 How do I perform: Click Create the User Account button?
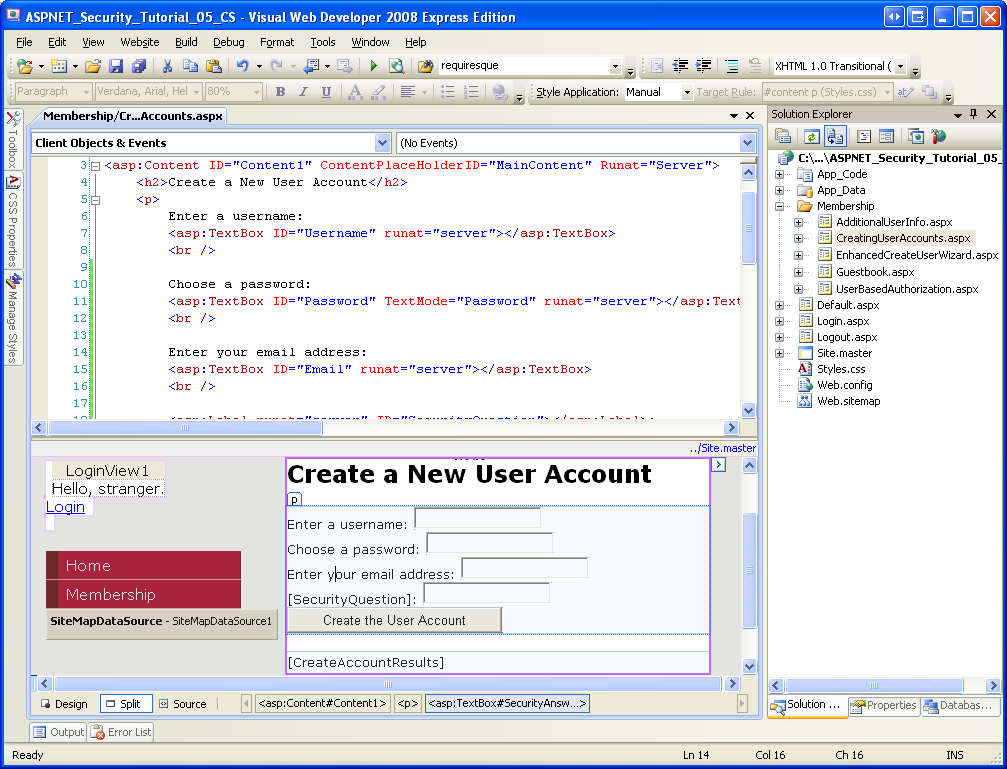(394, 620)
